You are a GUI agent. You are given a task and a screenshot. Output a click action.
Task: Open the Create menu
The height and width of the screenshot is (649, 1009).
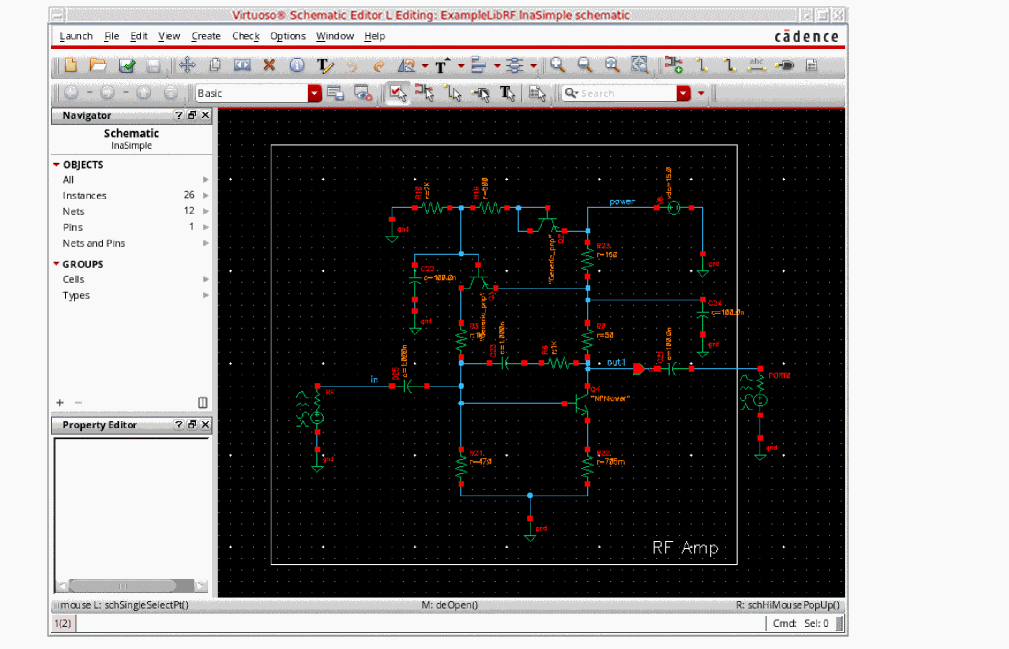[206, 36]
